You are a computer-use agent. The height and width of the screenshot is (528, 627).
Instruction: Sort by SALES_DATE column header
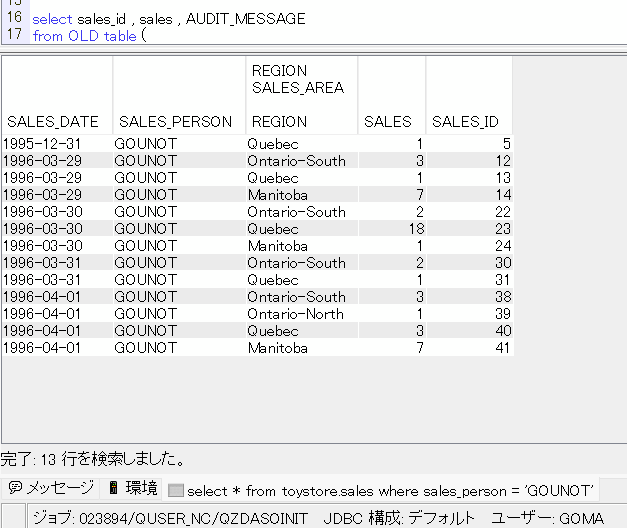click(x=57, y=95)
